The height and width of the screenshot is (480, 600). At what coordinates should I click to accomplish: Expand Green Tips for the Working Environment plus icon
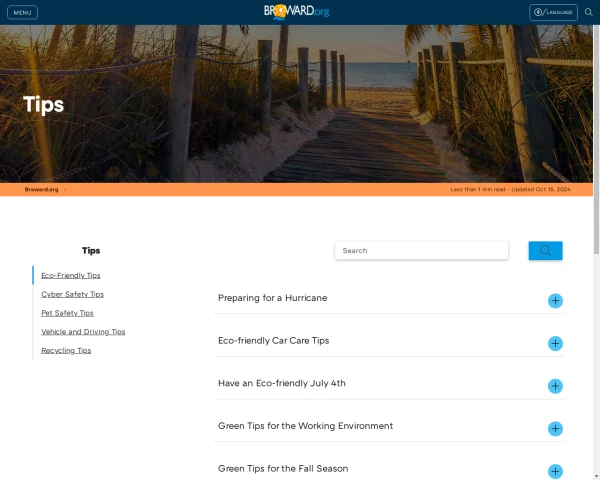(555, 428)
